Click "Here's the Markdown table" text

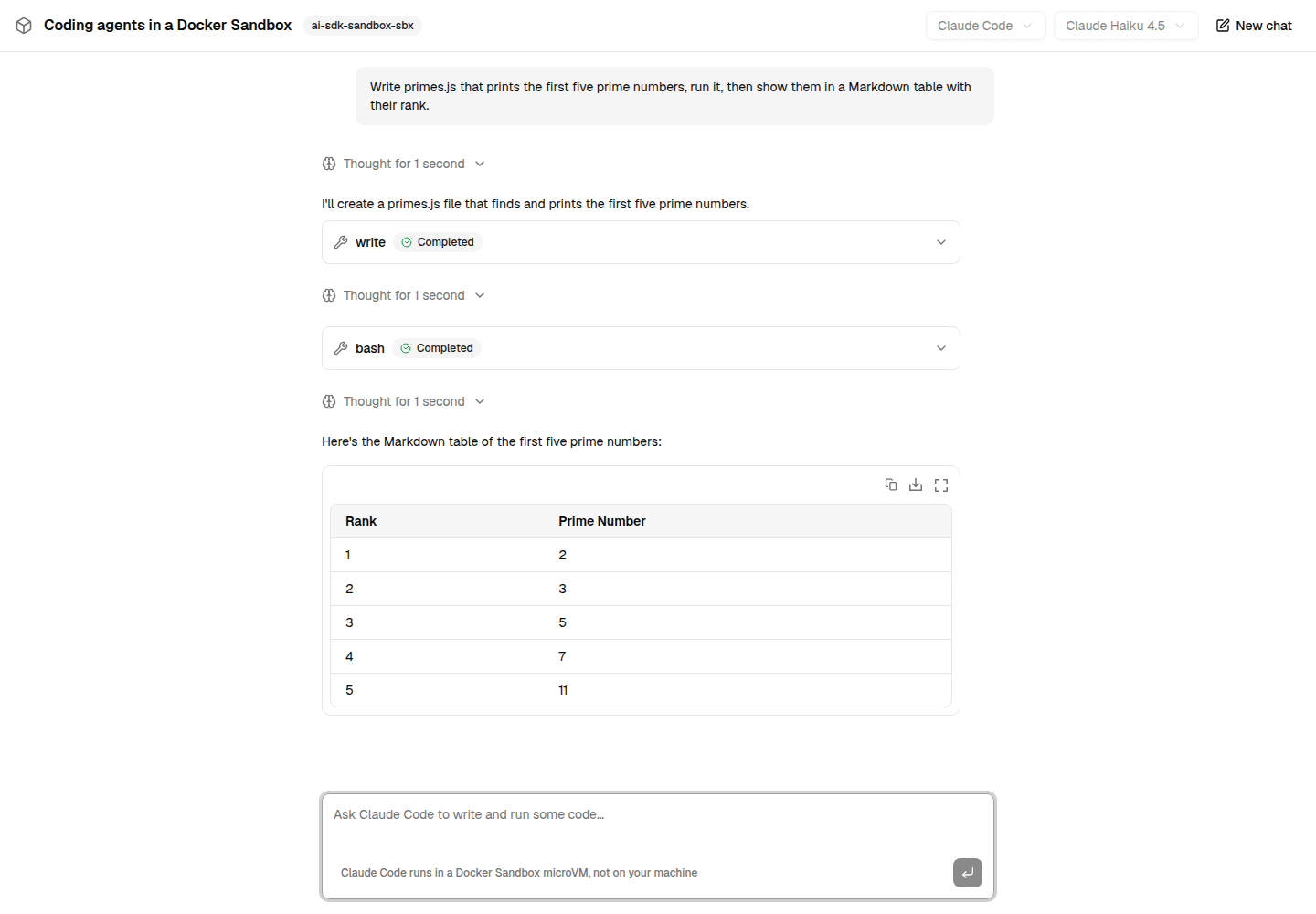492,441
